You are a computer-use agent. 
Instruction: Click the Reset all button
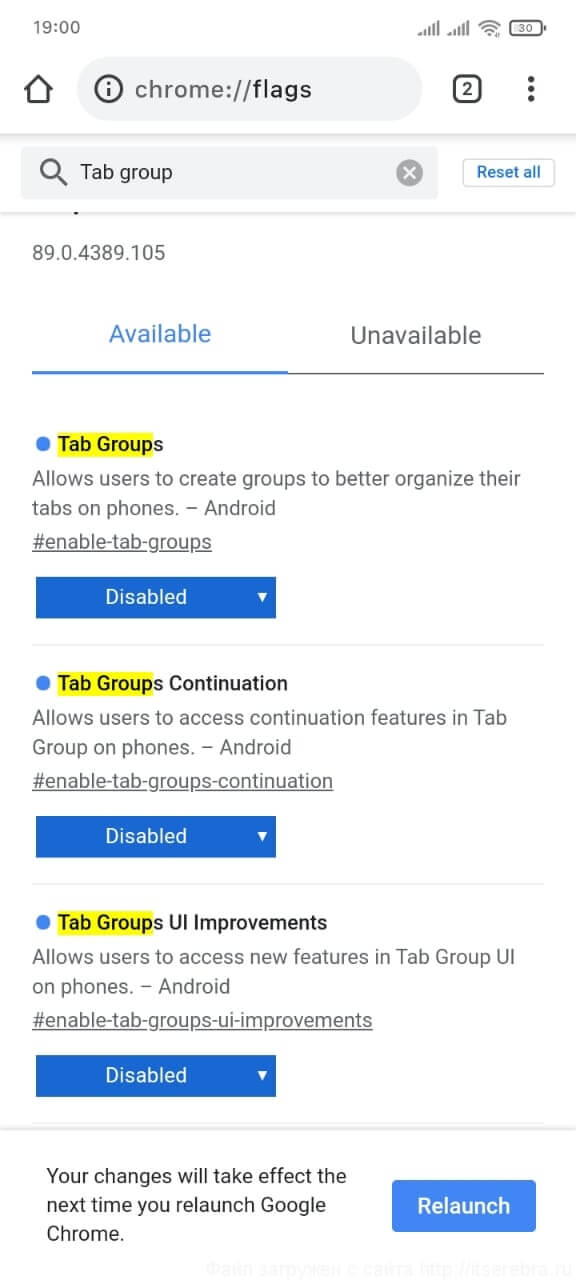pos(508,172)
